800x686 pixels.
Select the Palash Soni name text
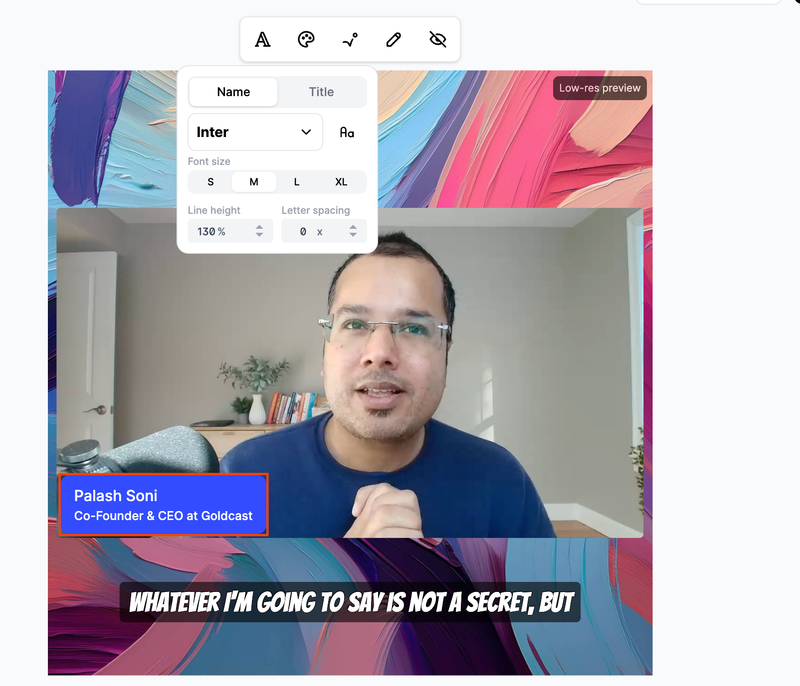116,496
